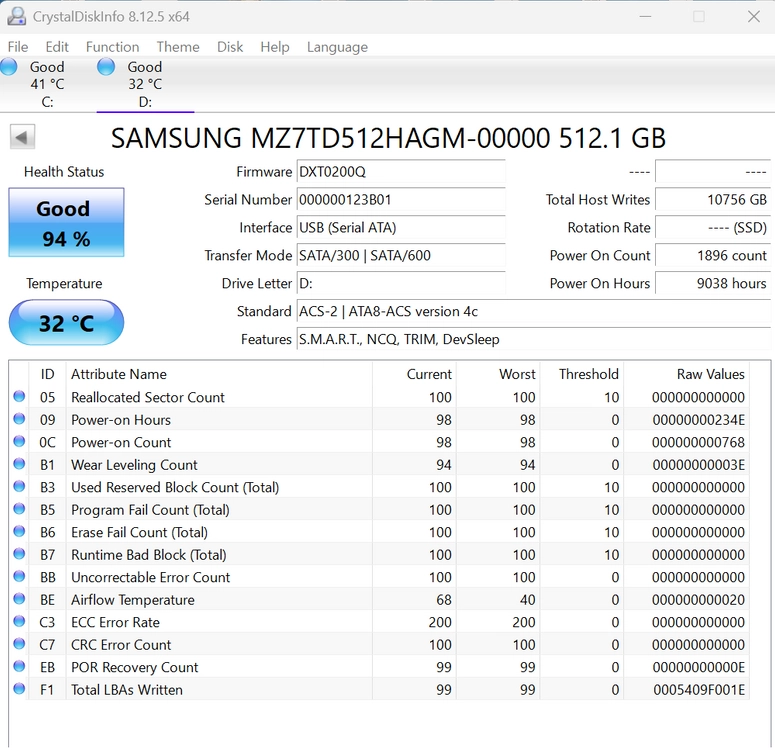Click the CrystalDiskInfo app icon in title bar
775x750 pixels.
pyautogui.click(x=16, y=16)
